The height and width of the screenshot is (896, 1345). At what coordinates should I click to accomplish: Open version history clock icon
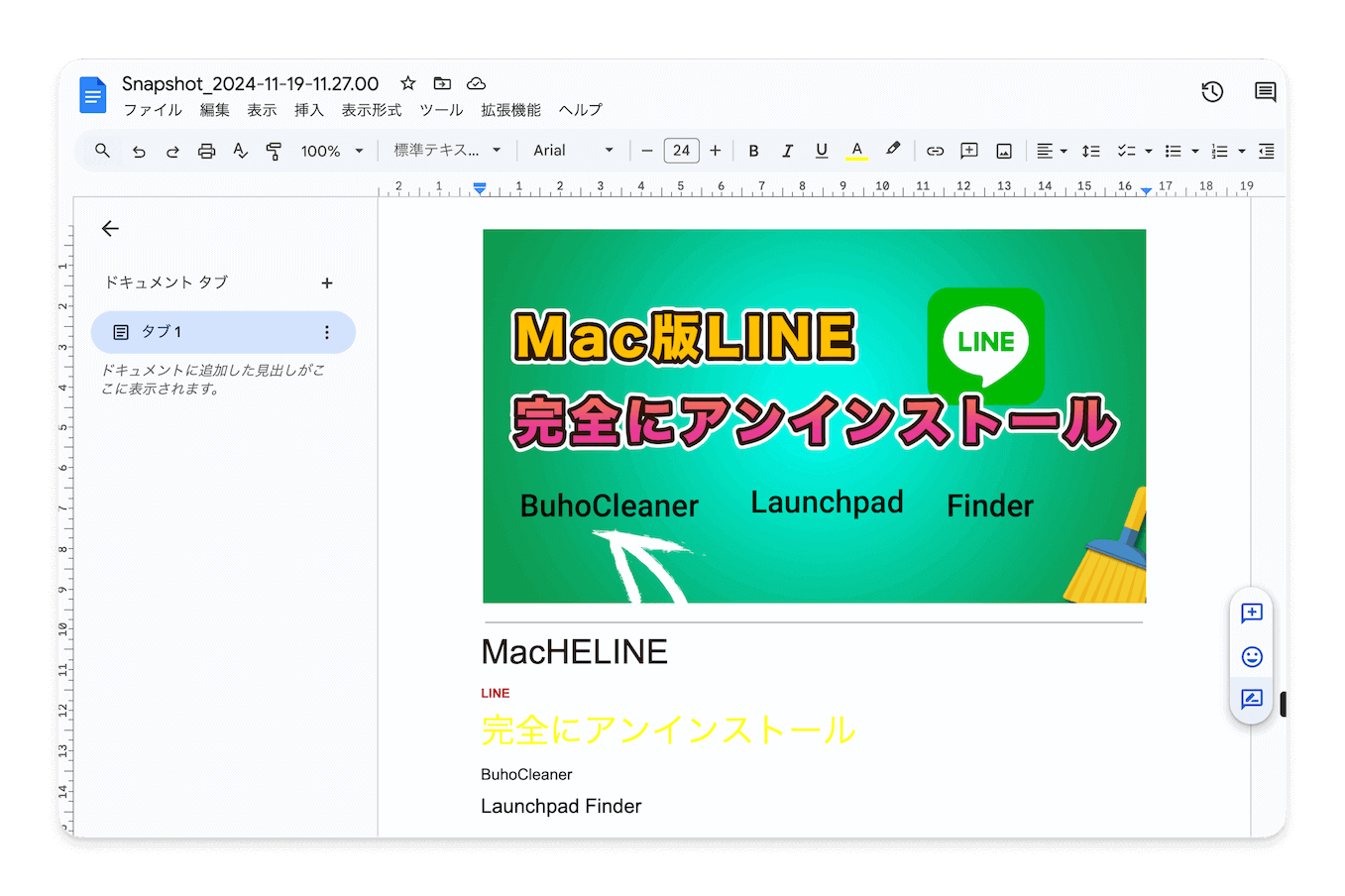[x=1212, y=92]
